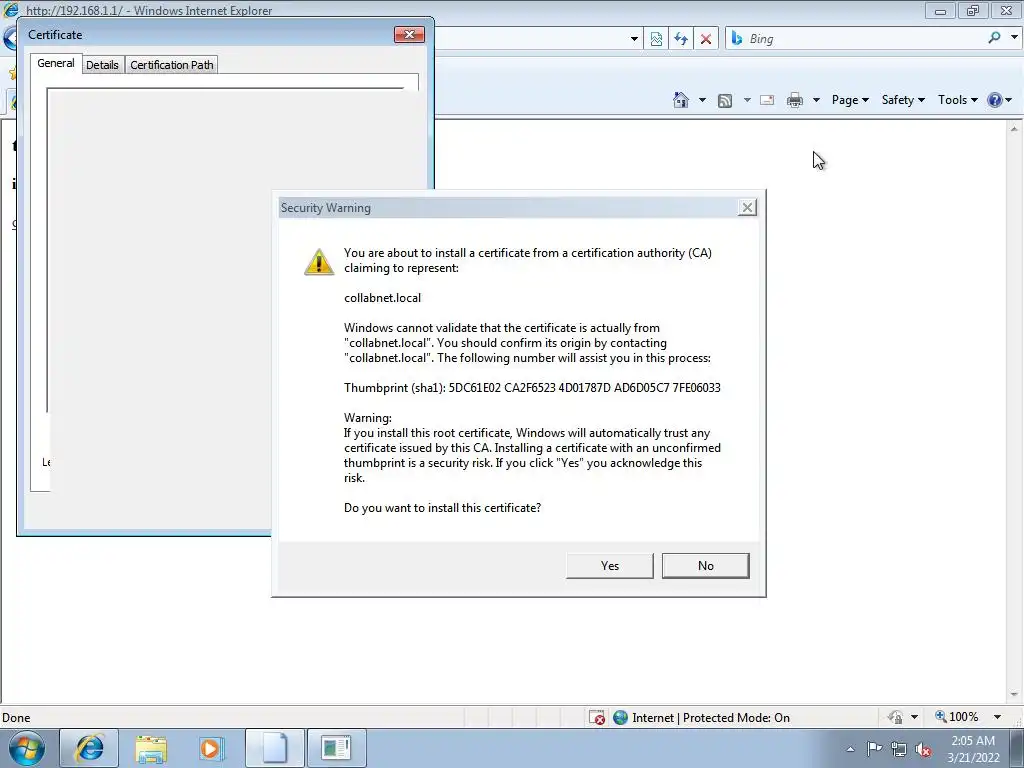Screen dimensions: 1024x768
Task: Click the Done status text
Action: 16,718
